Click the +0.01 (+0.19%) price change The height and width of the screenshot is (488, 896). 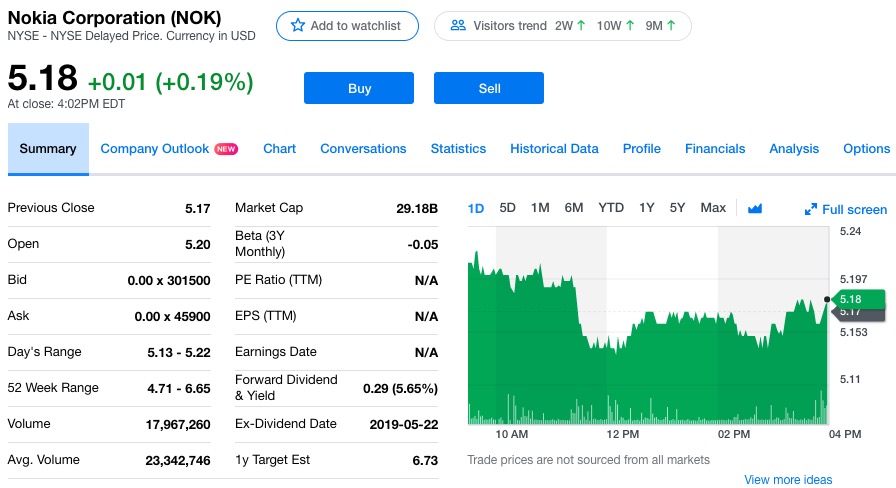tap(170, 82)
